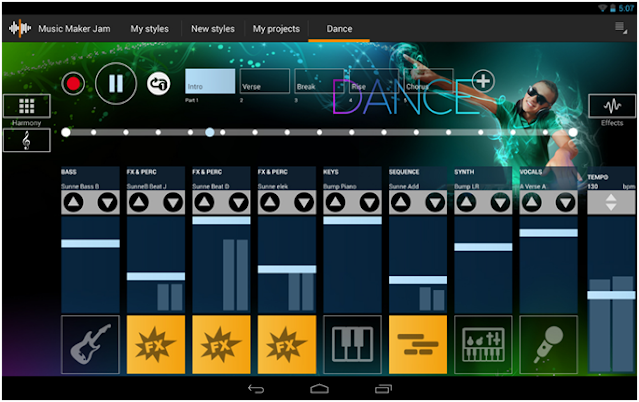
Task: Toggle the KEYS piano instrument button
Action: pyautogui.click(x=353, y=344)
